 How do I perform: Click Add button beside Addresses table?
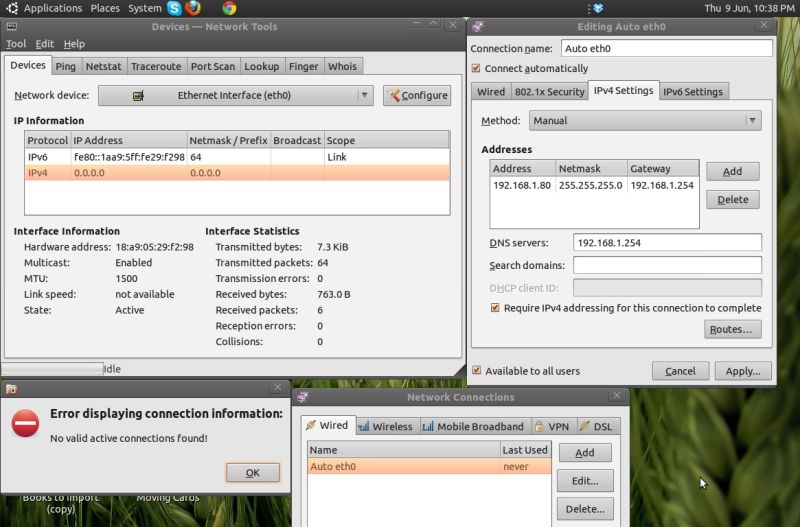click(x=733, y=171)
